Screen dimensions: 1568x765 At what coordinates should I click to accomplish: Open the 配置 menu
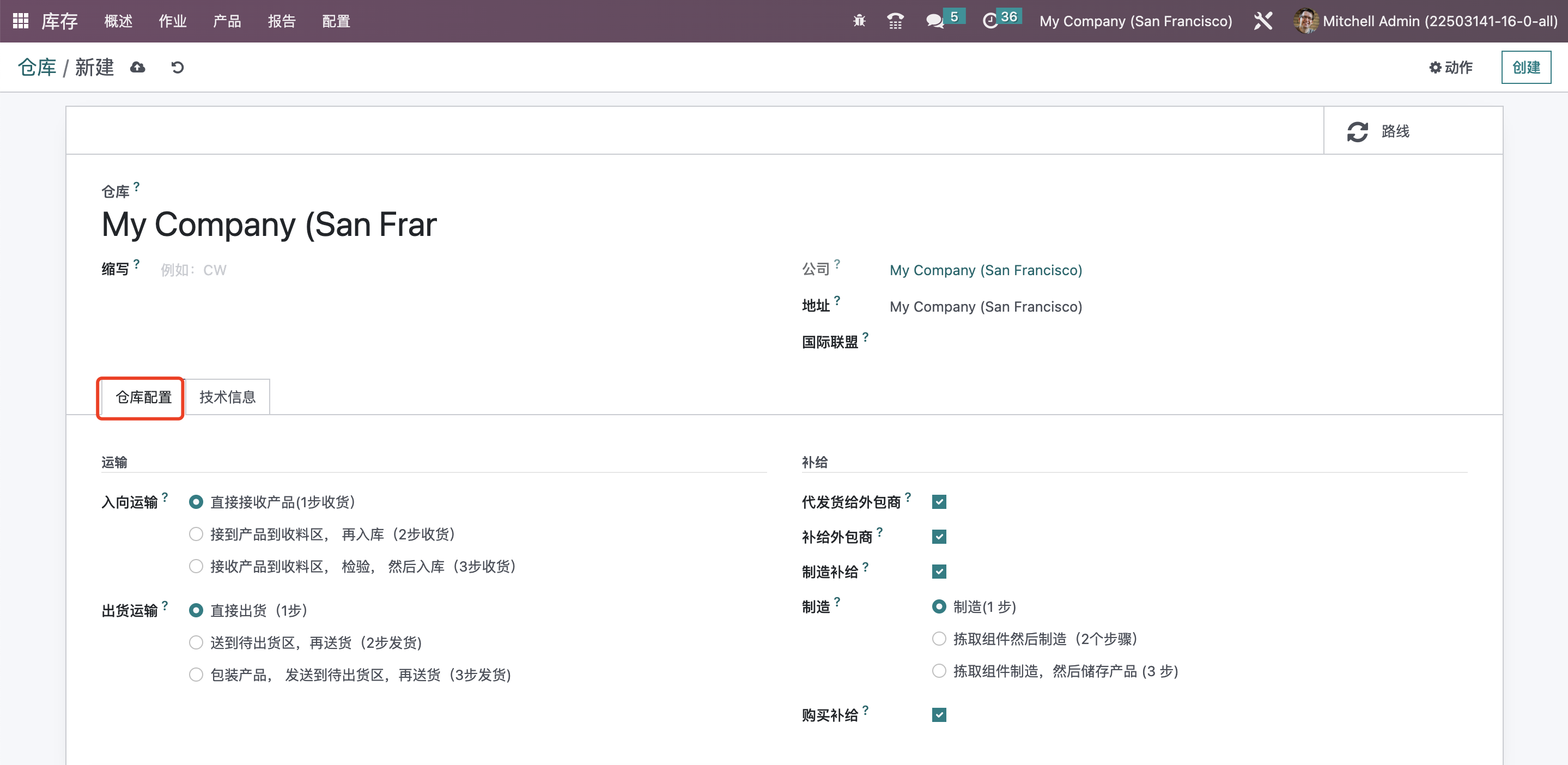pyautogui.click(x=336, y=21)
